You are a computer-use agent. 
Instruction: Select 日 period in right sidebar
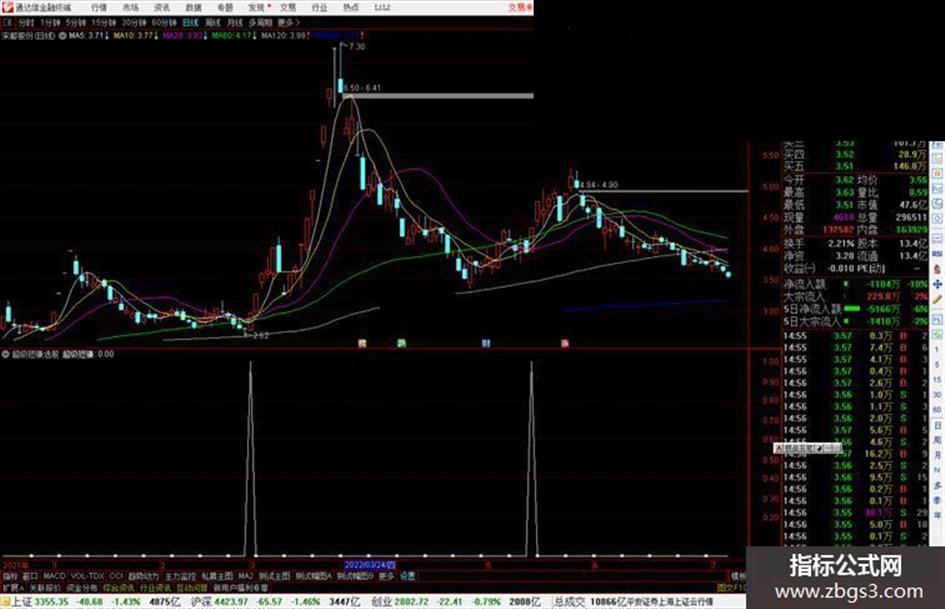click(x=938, y=426)
